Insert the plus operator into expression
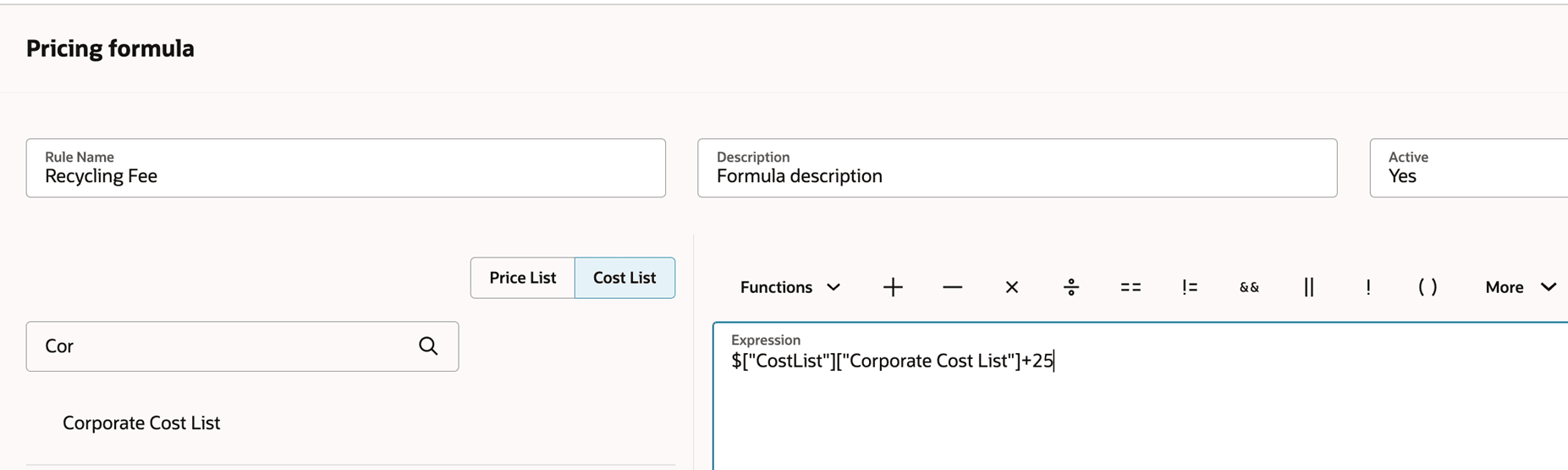Viewport: 1568px width, 470px height. pyautogui.click(x=893, y=287)
